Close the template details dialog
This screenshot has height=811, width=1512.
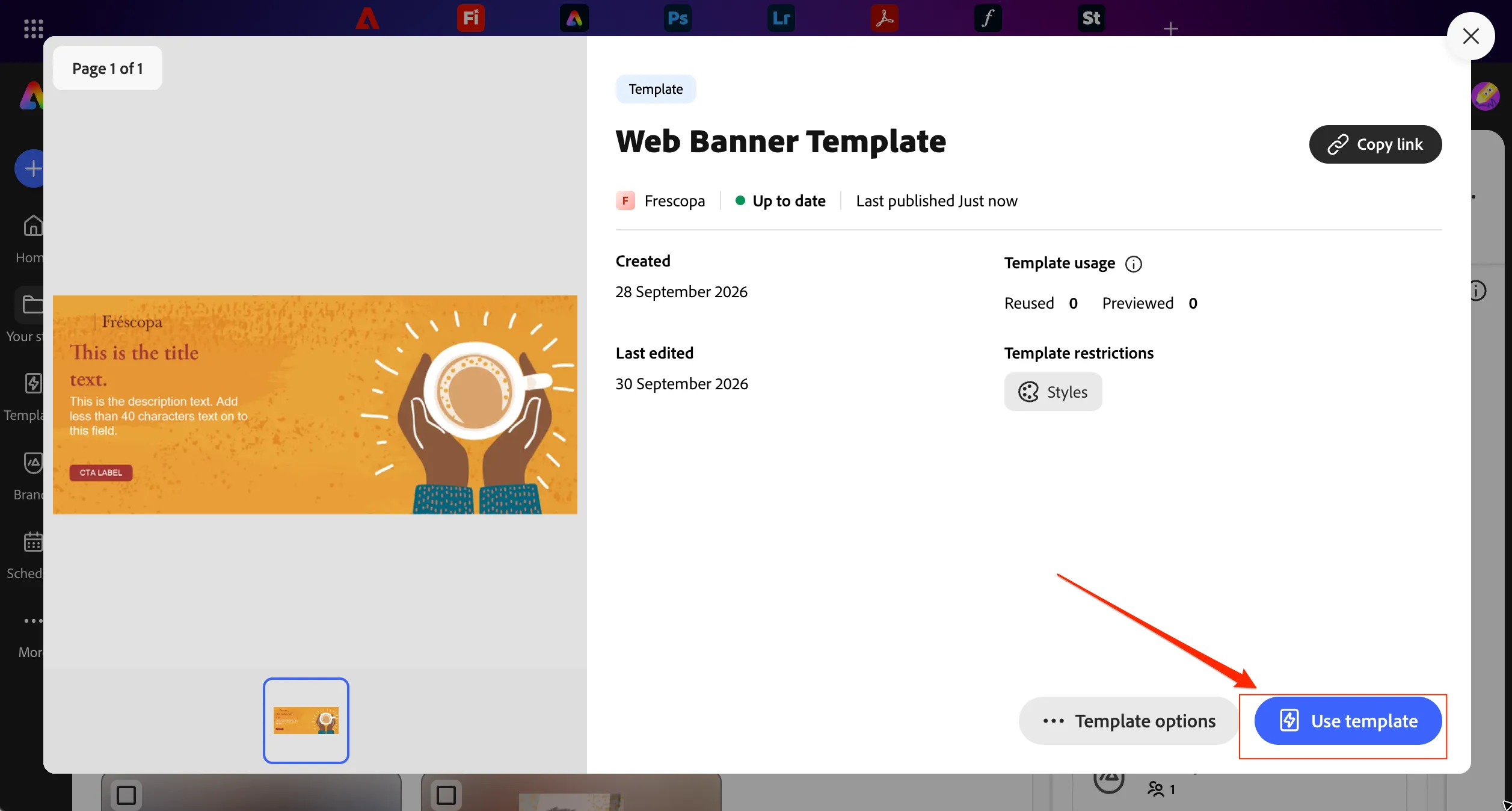(x=1471, y=36)
